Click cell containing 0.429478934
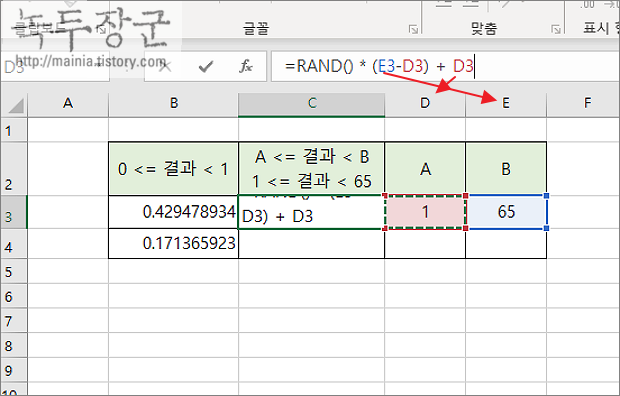This screenshot has width=620, height=396. (174, 212)
